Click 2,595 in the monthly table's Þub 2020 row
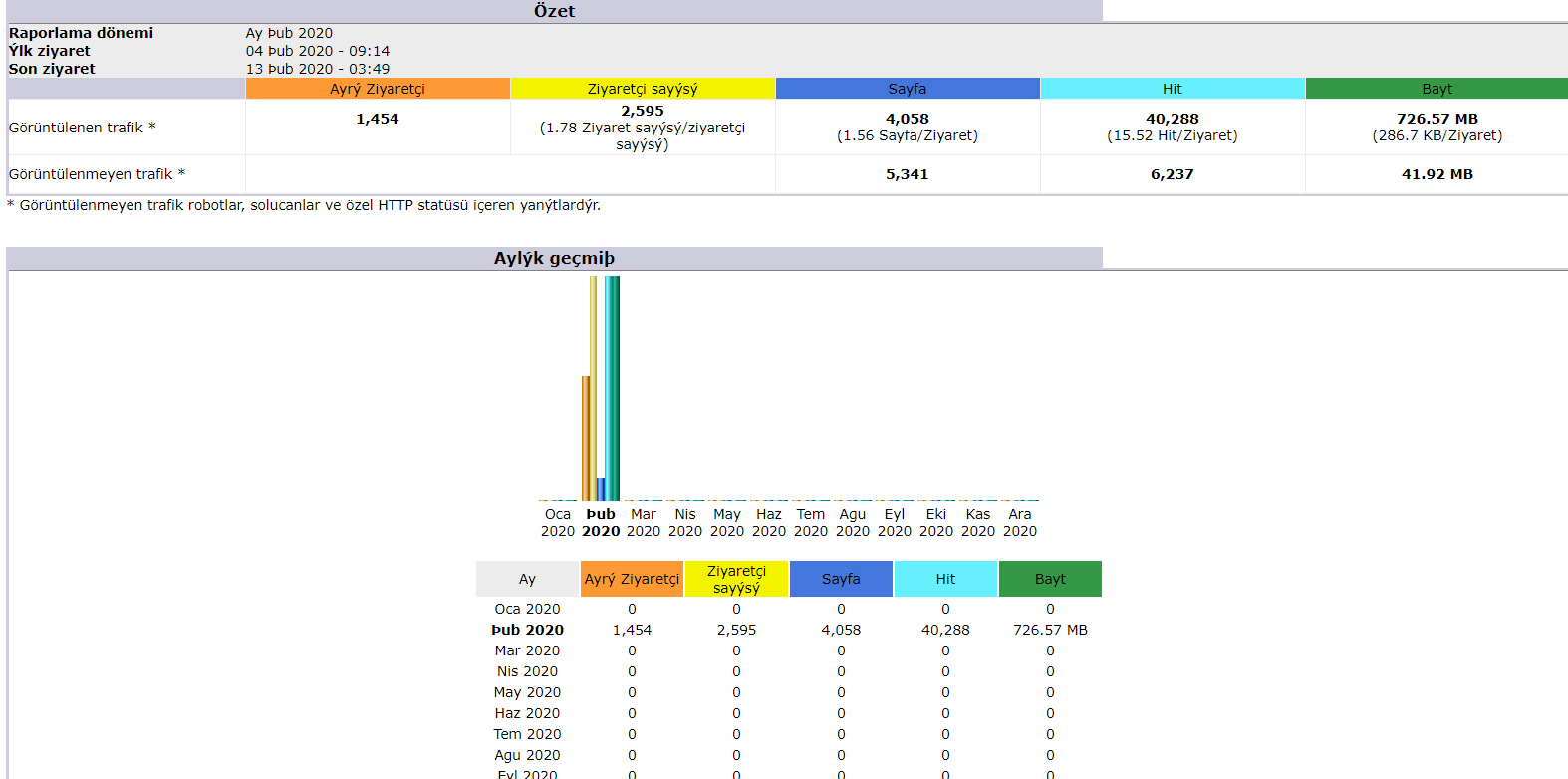The width and height of the screenshot is (1568, 779). pyautogui.click(x=736, y=630)
